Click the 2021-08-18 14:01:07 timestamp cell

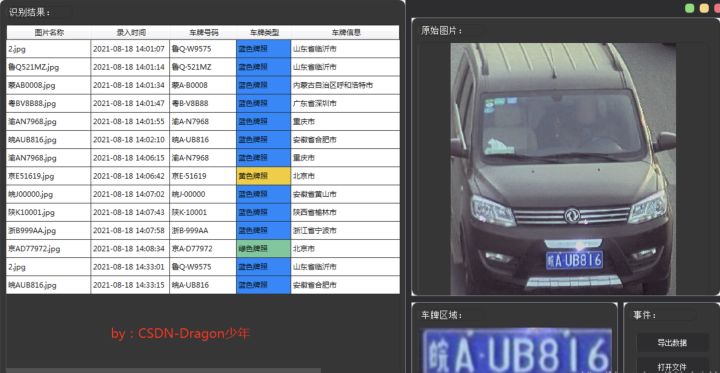(130, 49)
